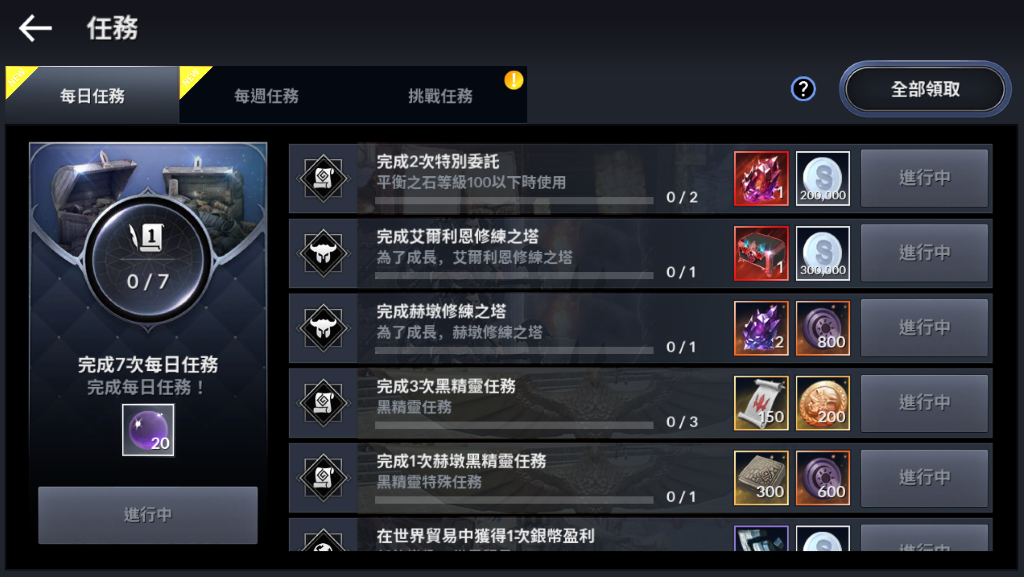Click 進行中 button under 完成7次每日任務
Image resolution: width=1024 pixels, height=577 pixels.
(x=148, y=515)
